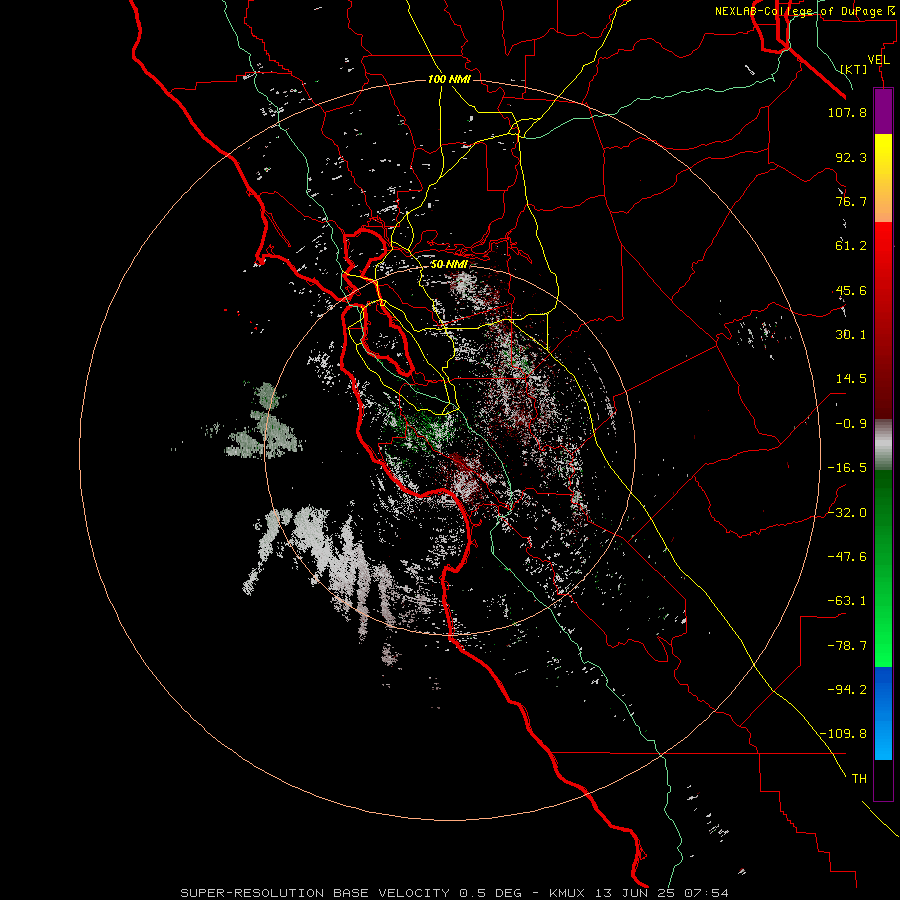Click the blue segment of velocity color bar
The image size is (900, 900).
[x=883, y=713]
